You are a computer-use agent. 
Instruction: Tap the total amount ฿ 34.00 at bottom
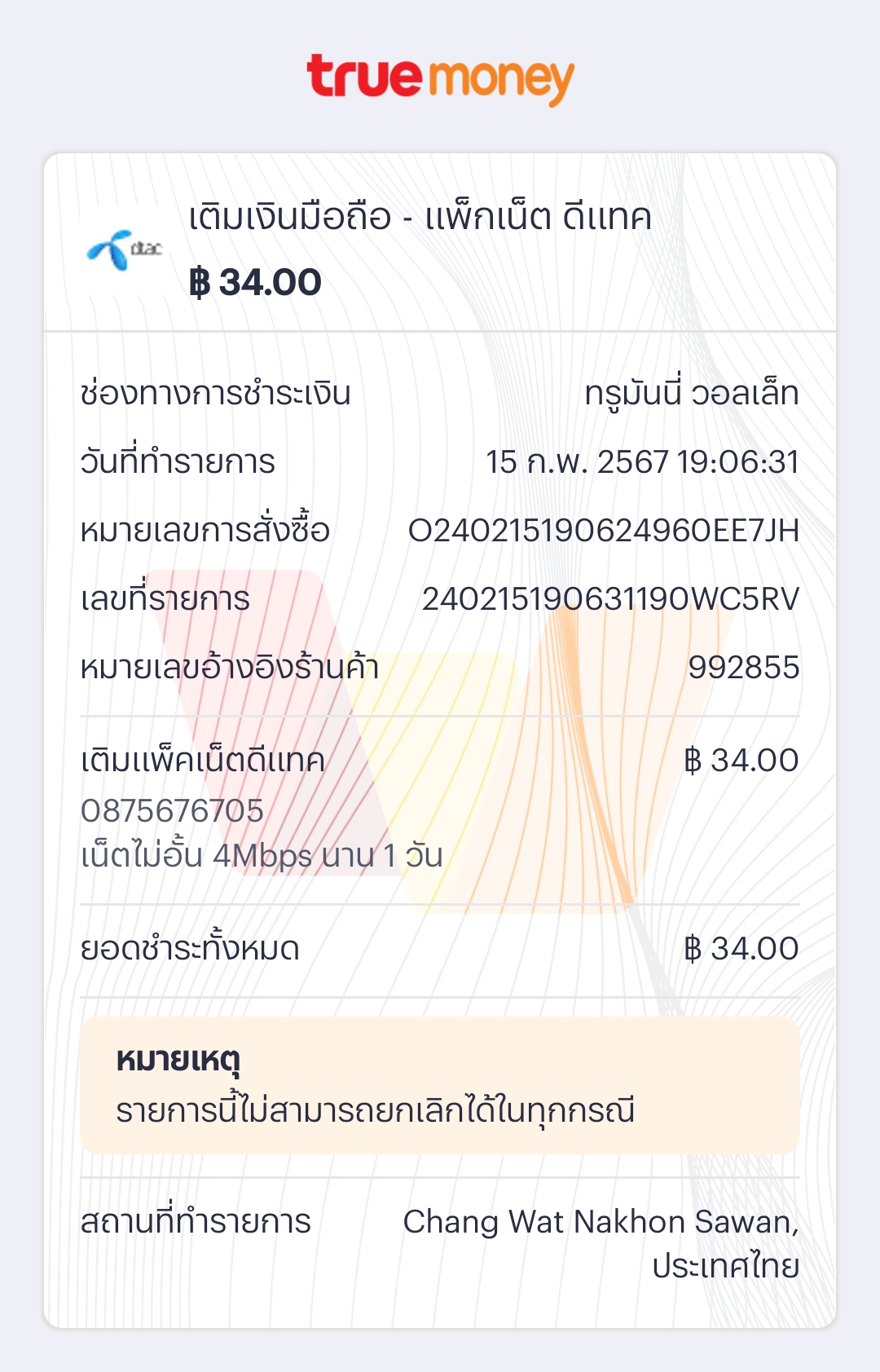[x=741, y=949]
